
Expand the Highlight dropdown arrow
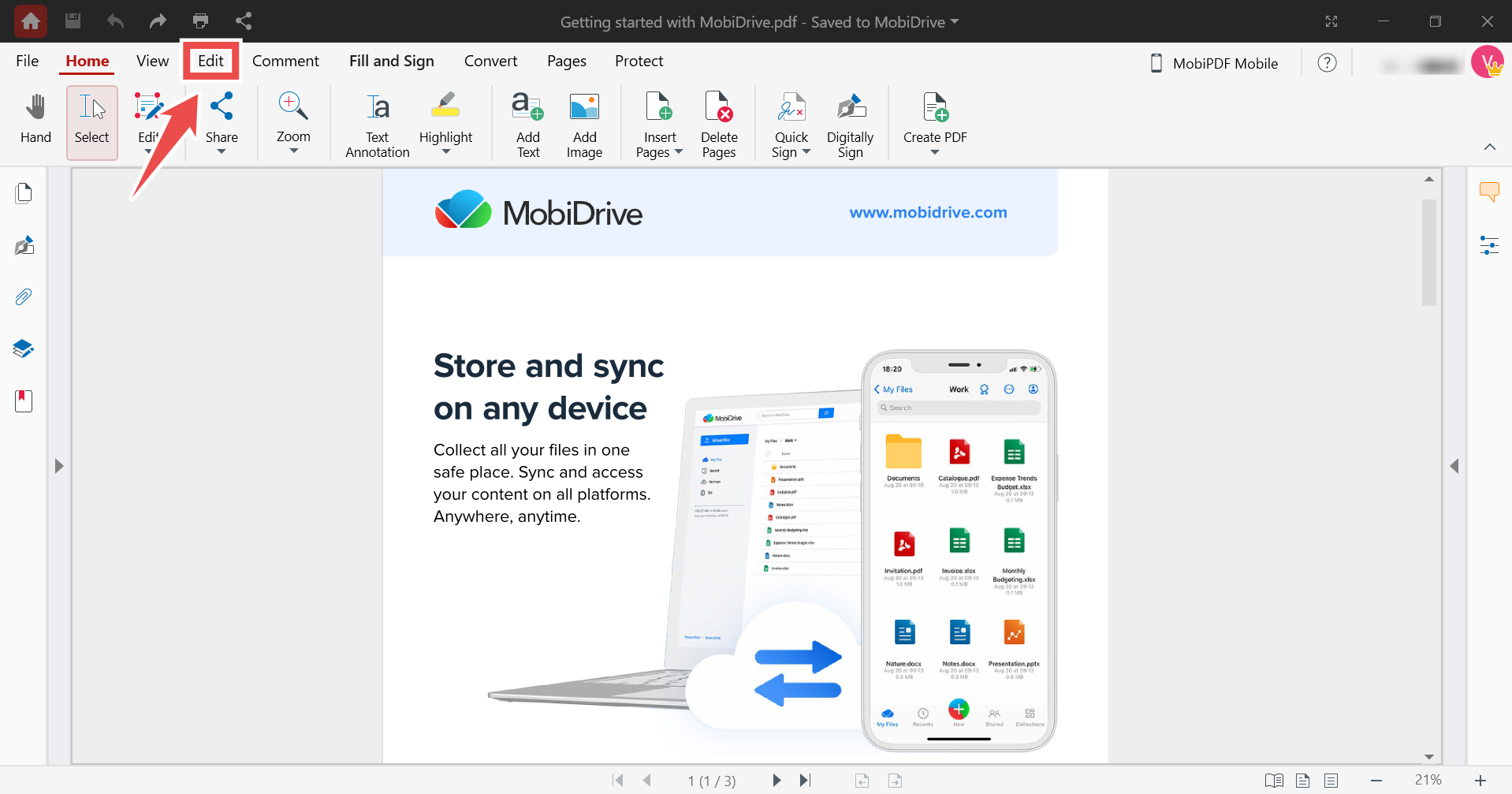tap(445, 152)
